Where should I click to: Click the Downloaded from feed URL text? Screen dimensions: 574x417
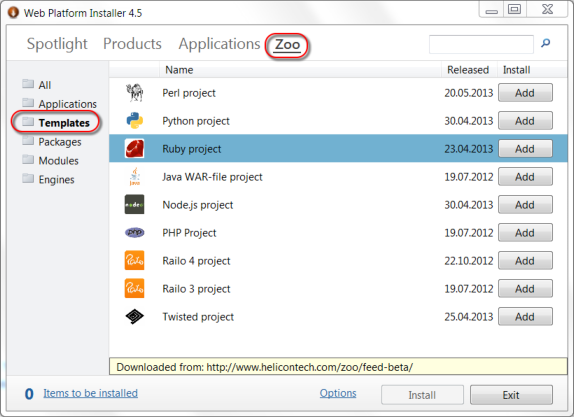[x=265, y=367]
